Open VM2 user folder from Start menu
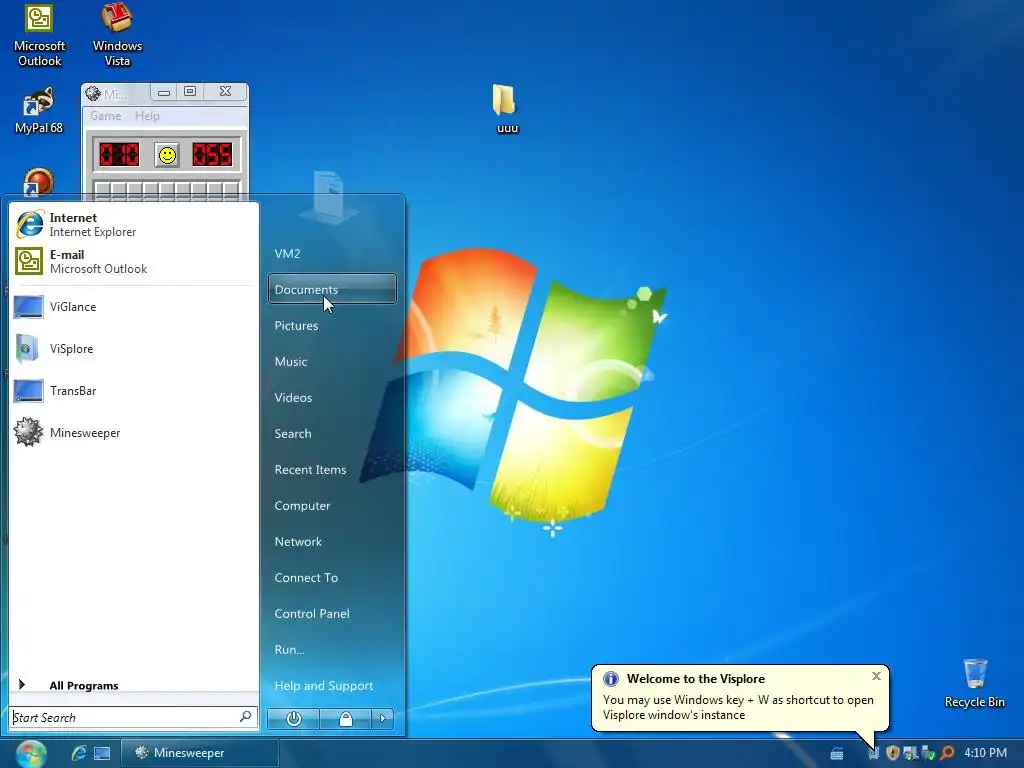Viewport: 1024px width, 768px height. [x=332, y=253]
